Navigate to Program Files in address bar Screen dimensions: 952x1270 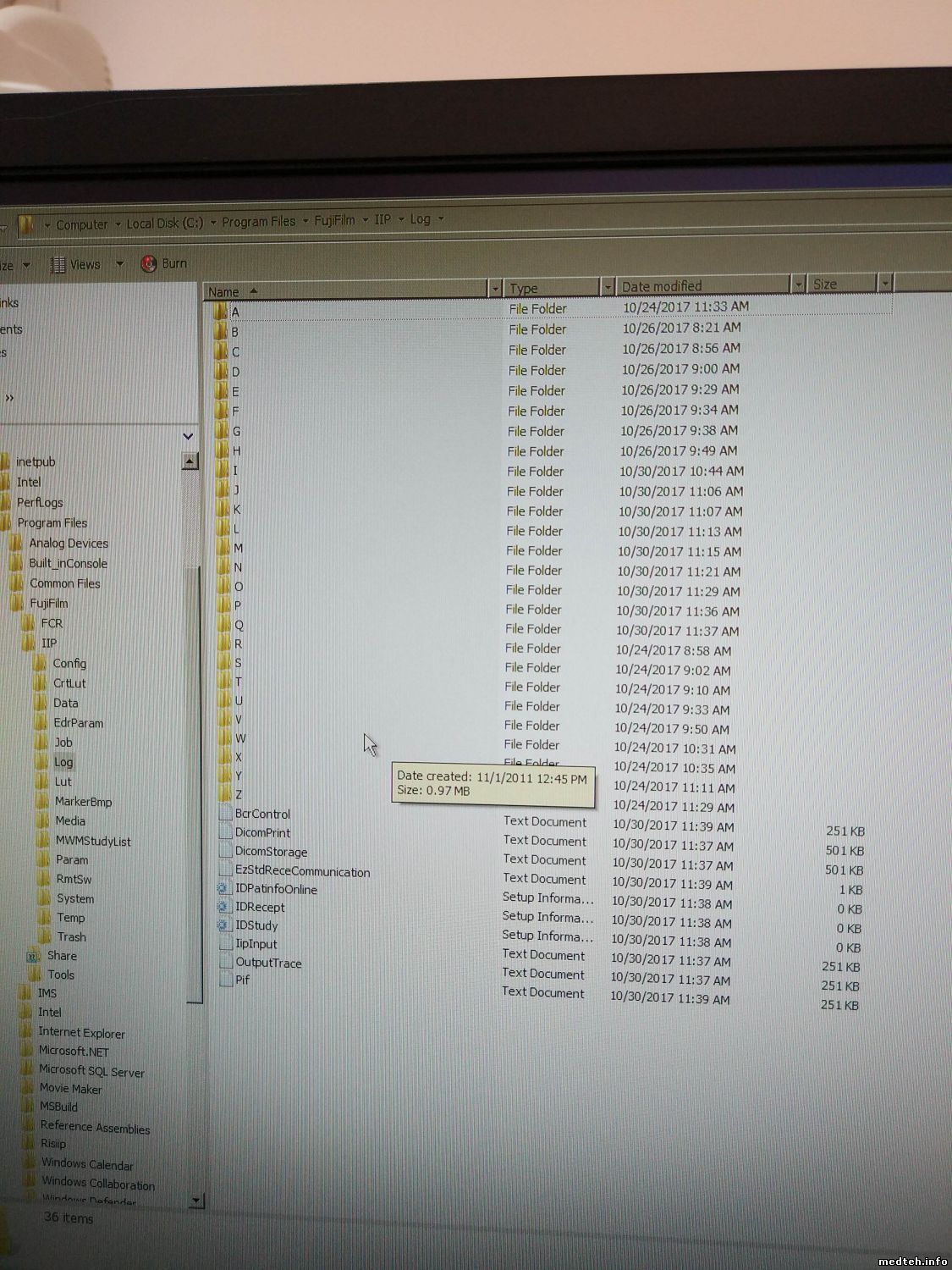(258, 222)
